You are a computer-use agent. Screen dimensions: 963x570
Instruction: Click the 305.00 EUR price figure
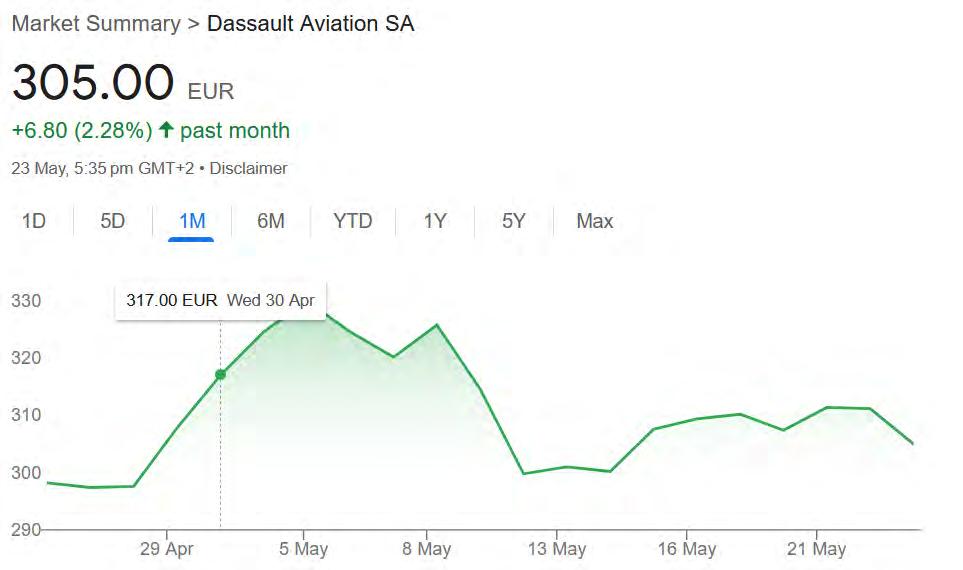click(93, 82)
